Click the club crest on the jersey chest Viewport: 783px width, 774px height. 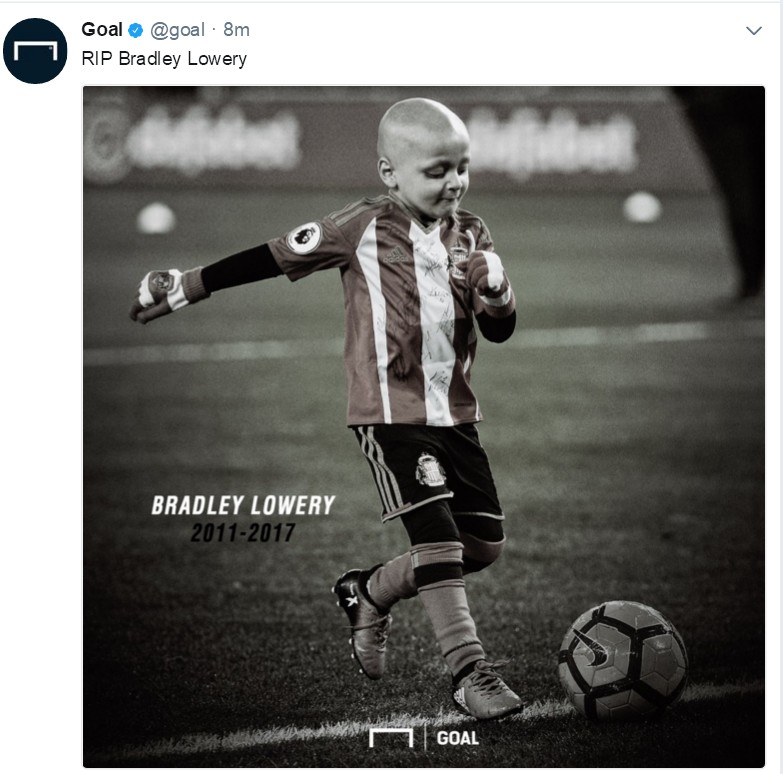[457, 261]
